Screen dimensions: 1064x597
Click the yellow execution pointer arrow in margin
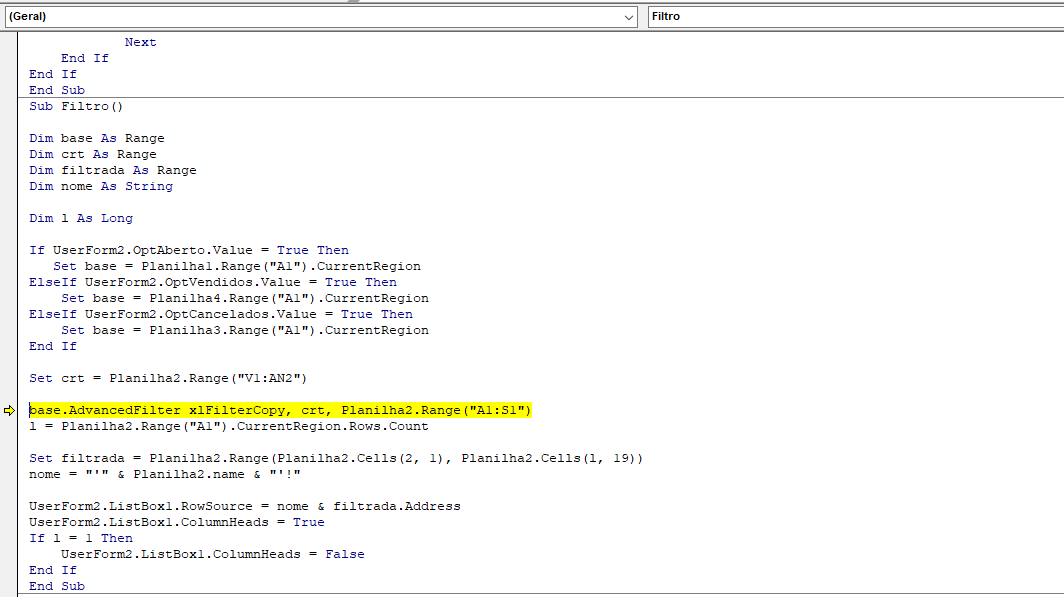(9, 410)
